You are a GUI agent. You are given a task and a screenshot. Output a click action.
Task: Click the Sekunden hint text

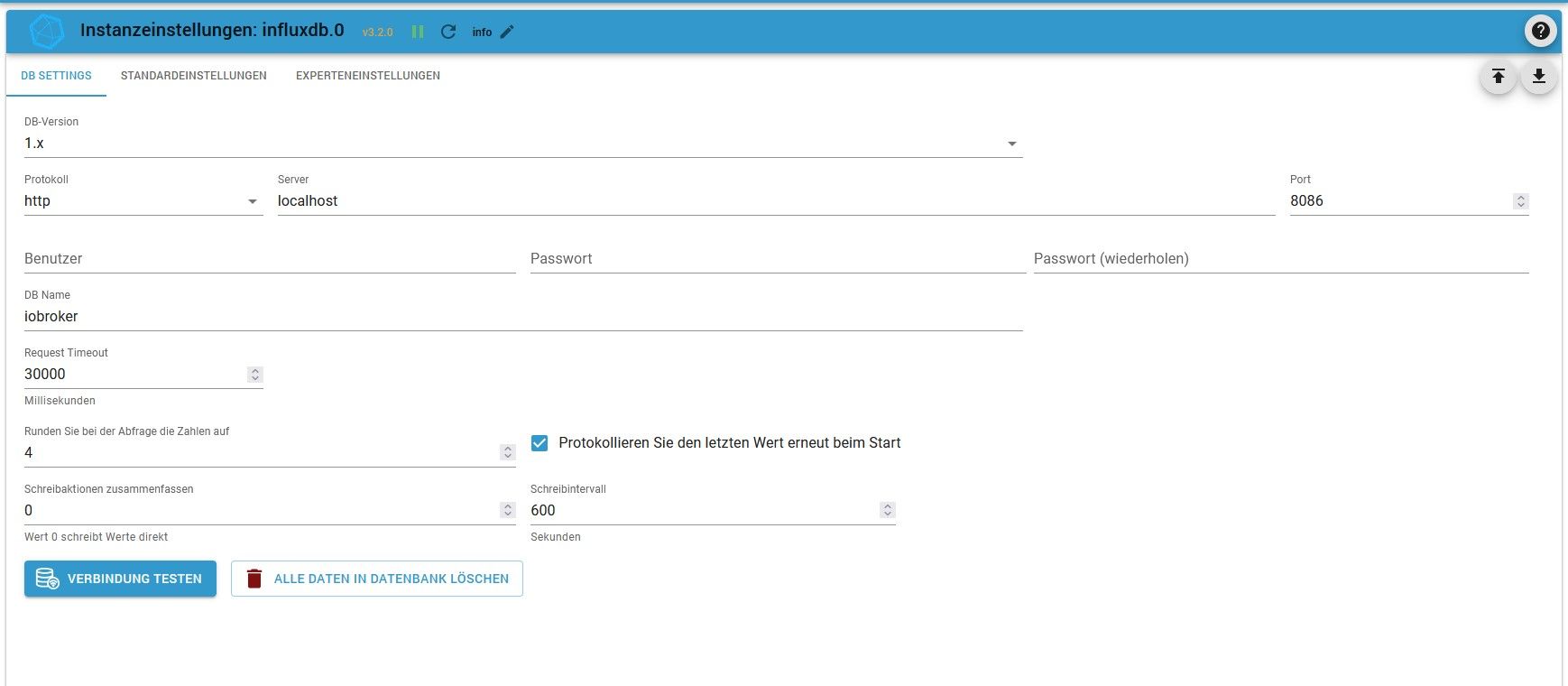click(x=556, y=537)
